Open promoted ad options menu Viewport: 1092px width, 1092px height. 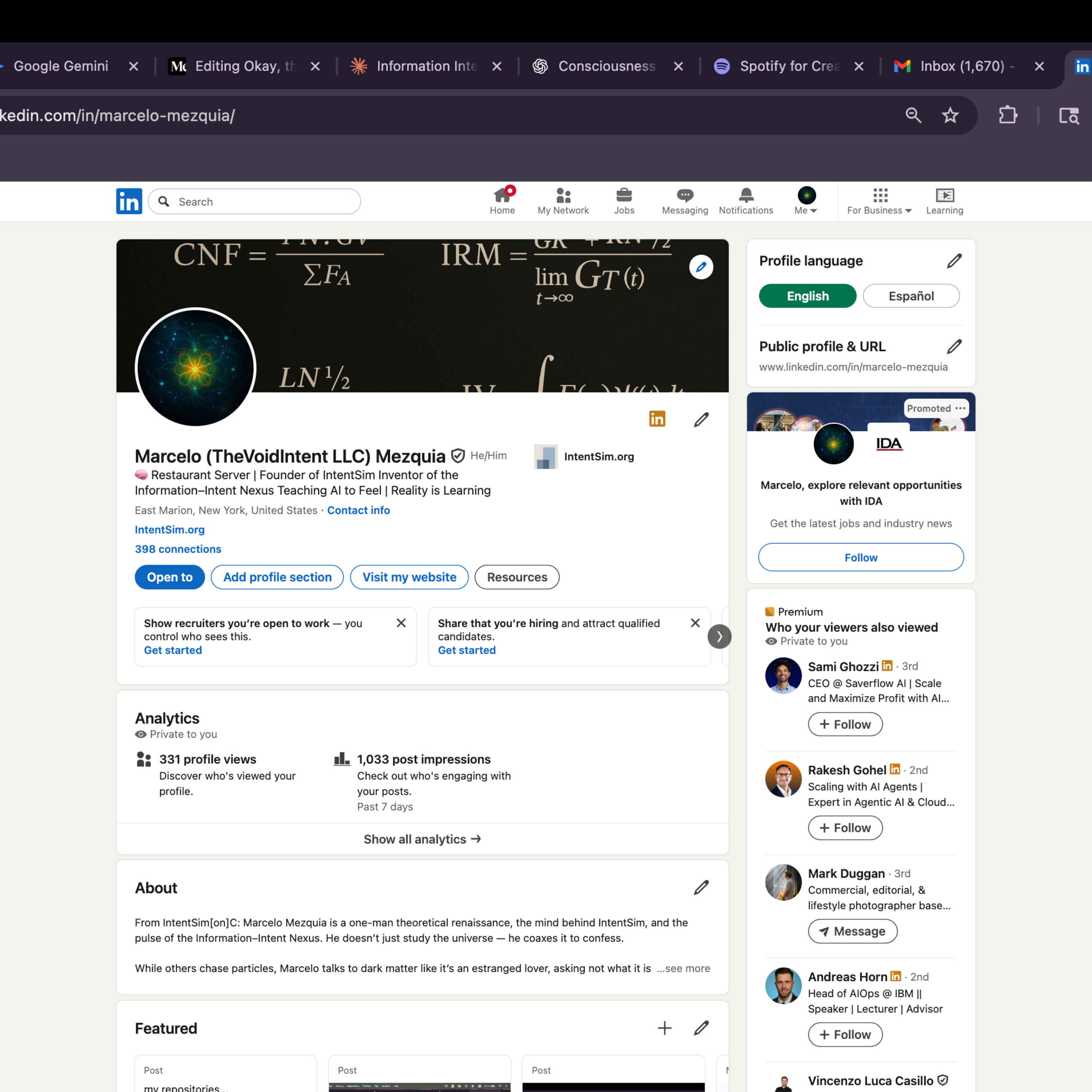click(960, 408)
